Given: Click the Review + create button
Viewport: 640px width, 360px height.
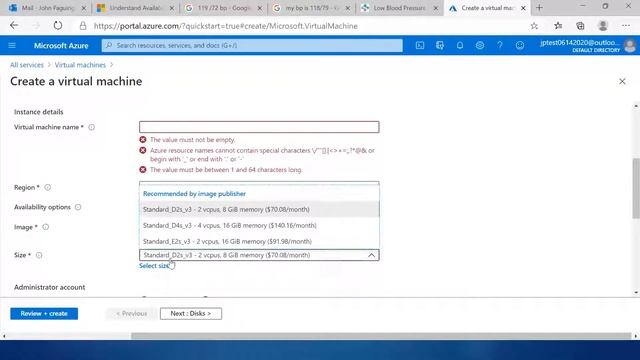Looking at the screenshot, I should click(44, 313).
